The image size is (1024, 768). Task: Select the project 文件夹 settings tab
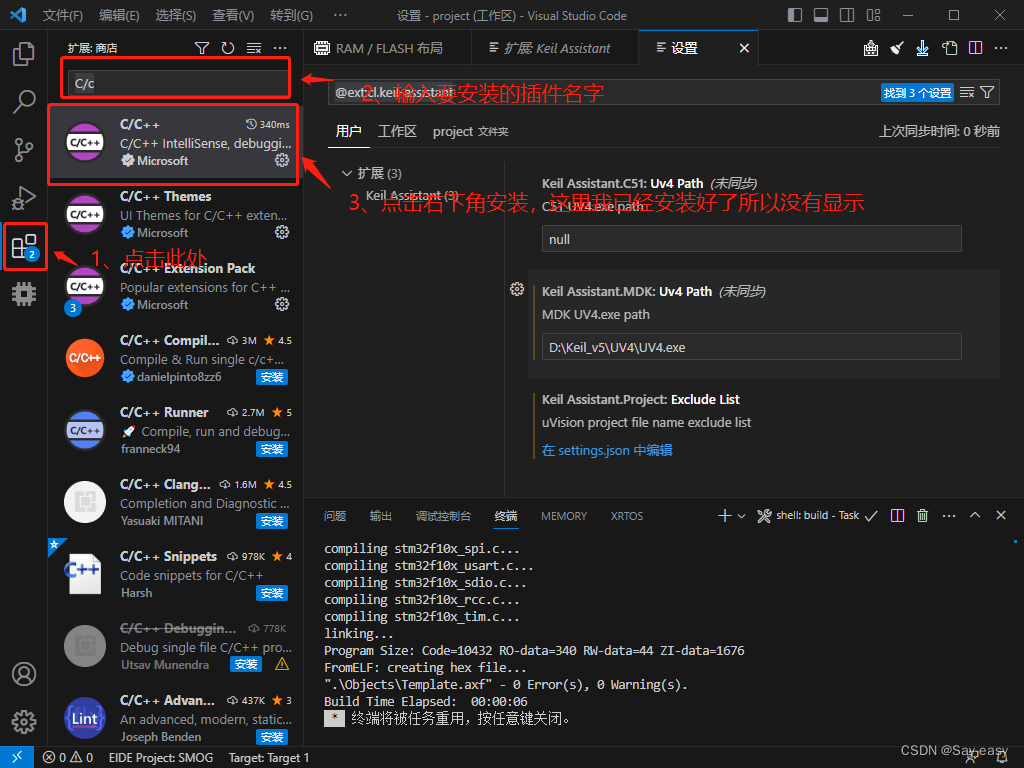tap(470, 131)
